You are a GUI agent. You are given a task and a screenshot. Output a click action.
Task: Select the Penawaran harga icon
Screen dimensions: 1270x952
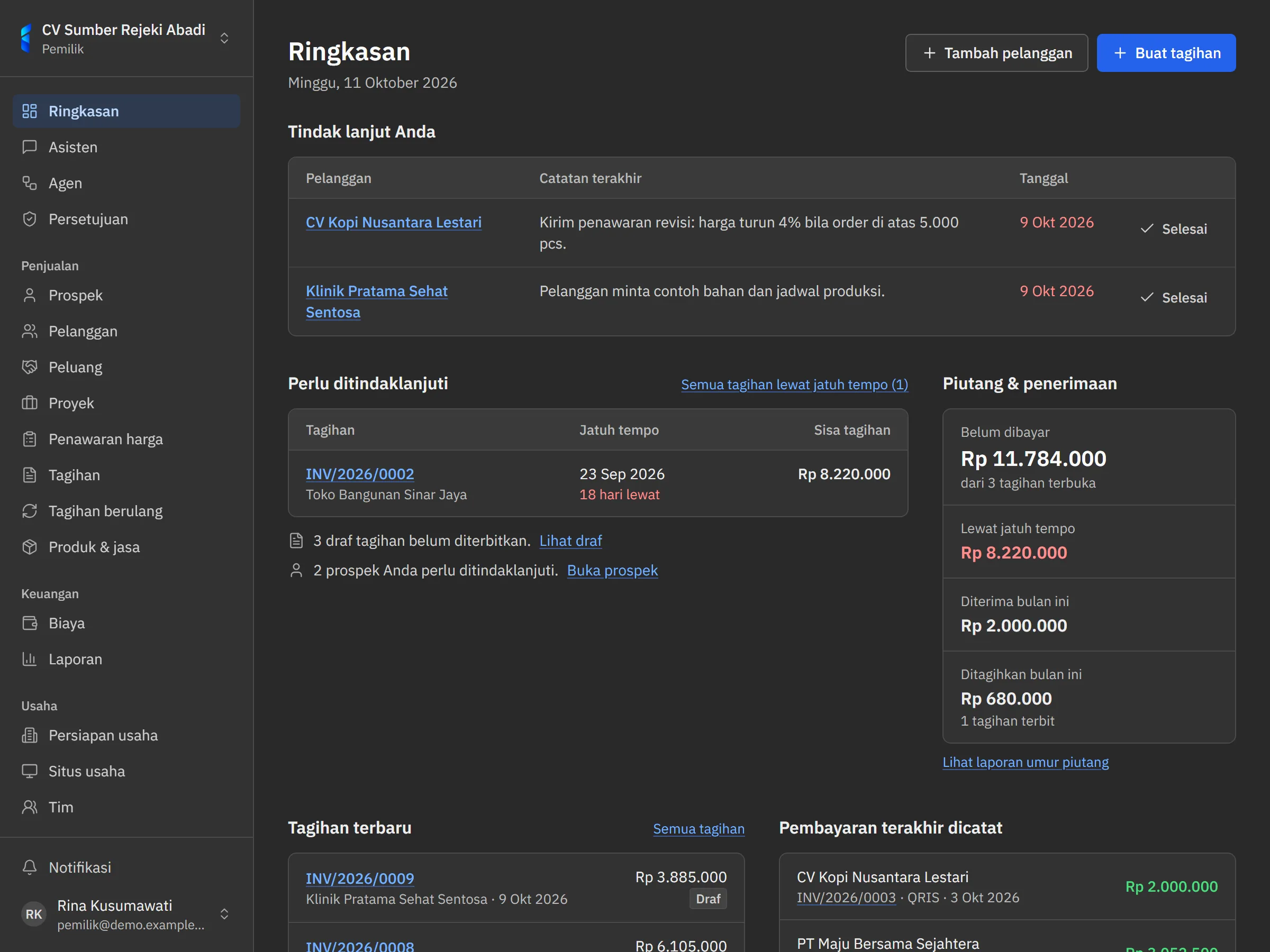tap(29, 439)
